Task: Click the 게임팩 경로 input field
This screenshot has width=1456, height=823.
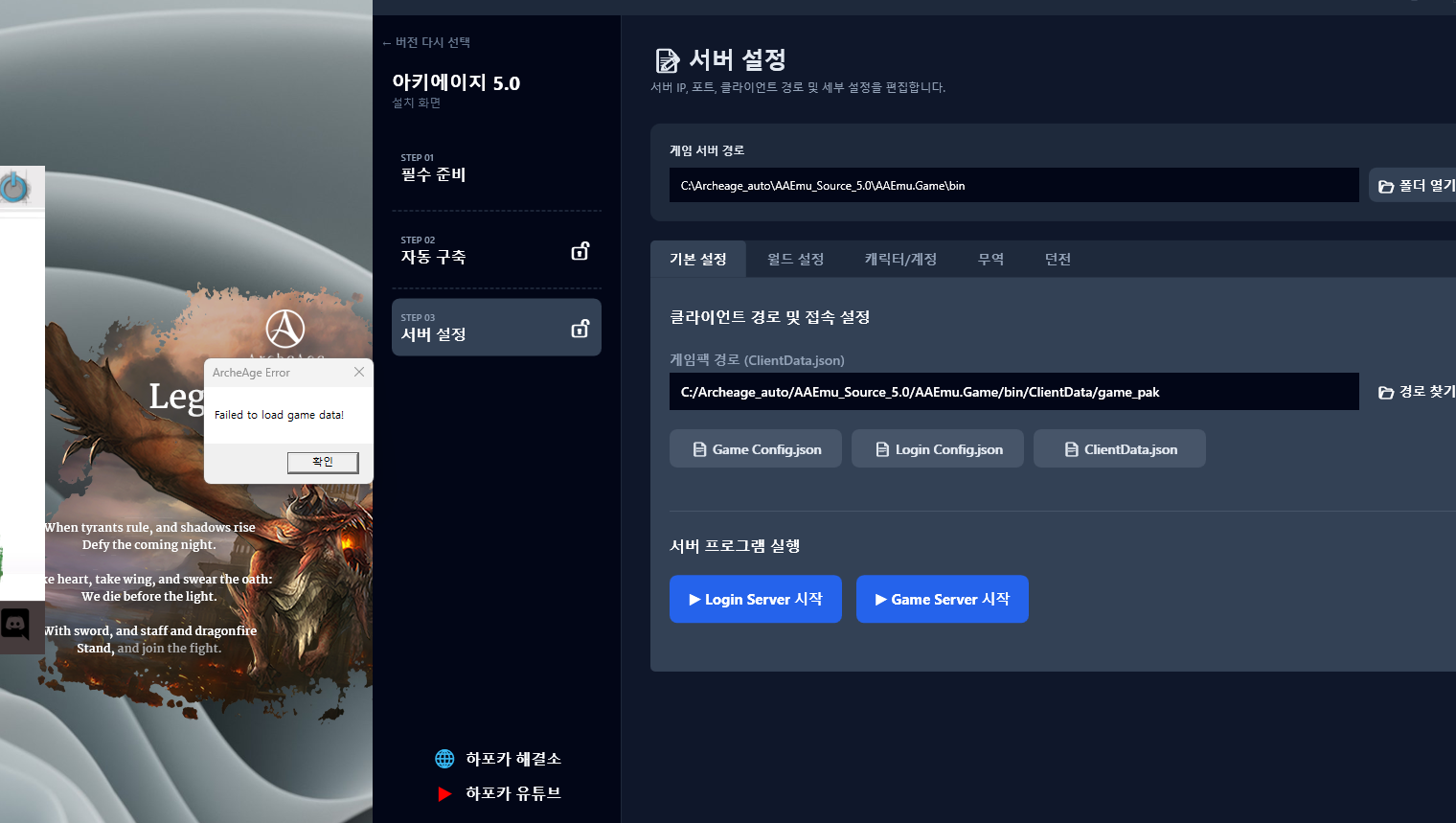Action: (x=1013, y=392)
